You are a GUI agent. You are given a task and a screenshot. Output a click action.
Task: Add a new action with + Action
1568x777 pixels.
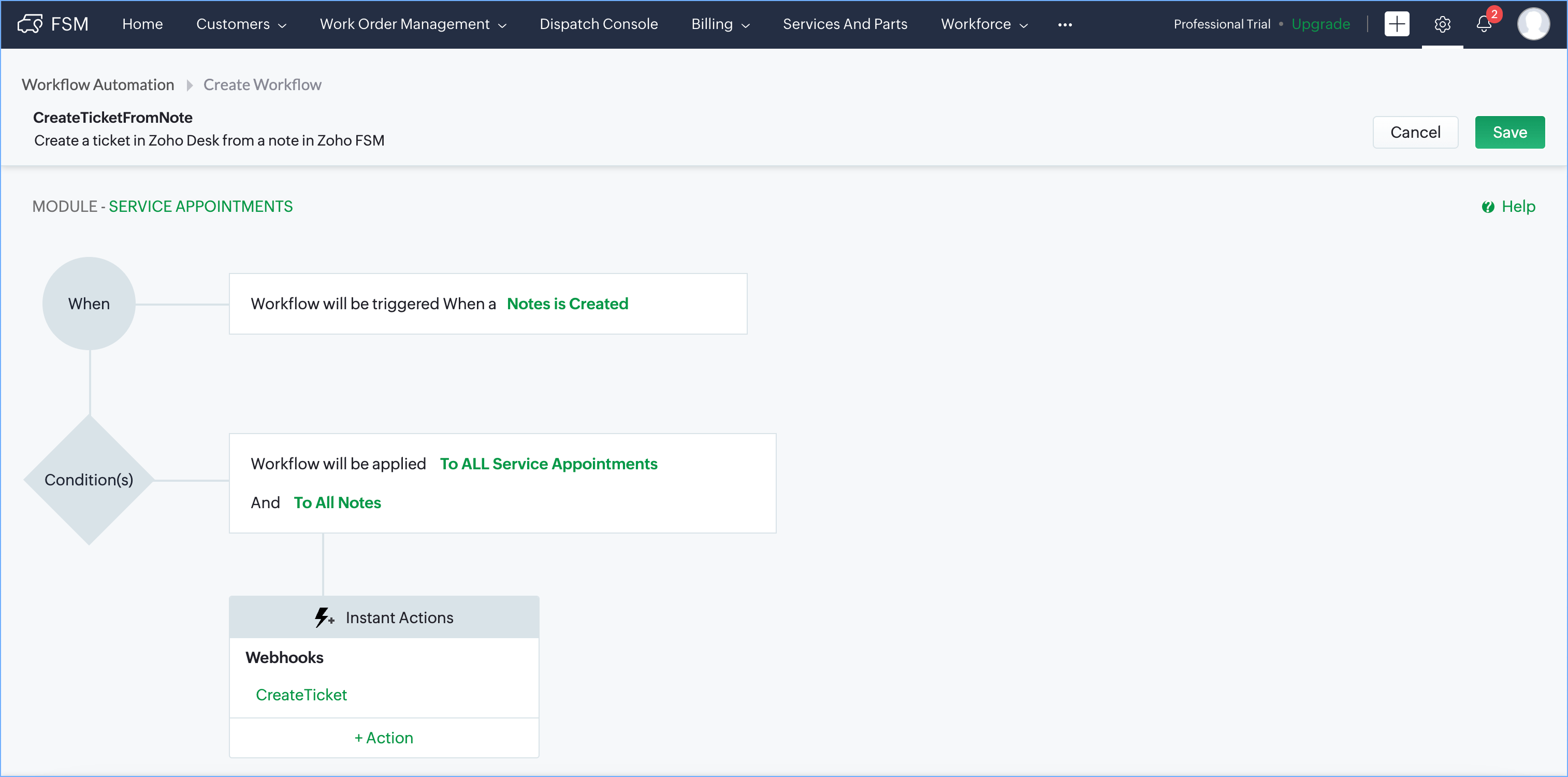[384, 738]
